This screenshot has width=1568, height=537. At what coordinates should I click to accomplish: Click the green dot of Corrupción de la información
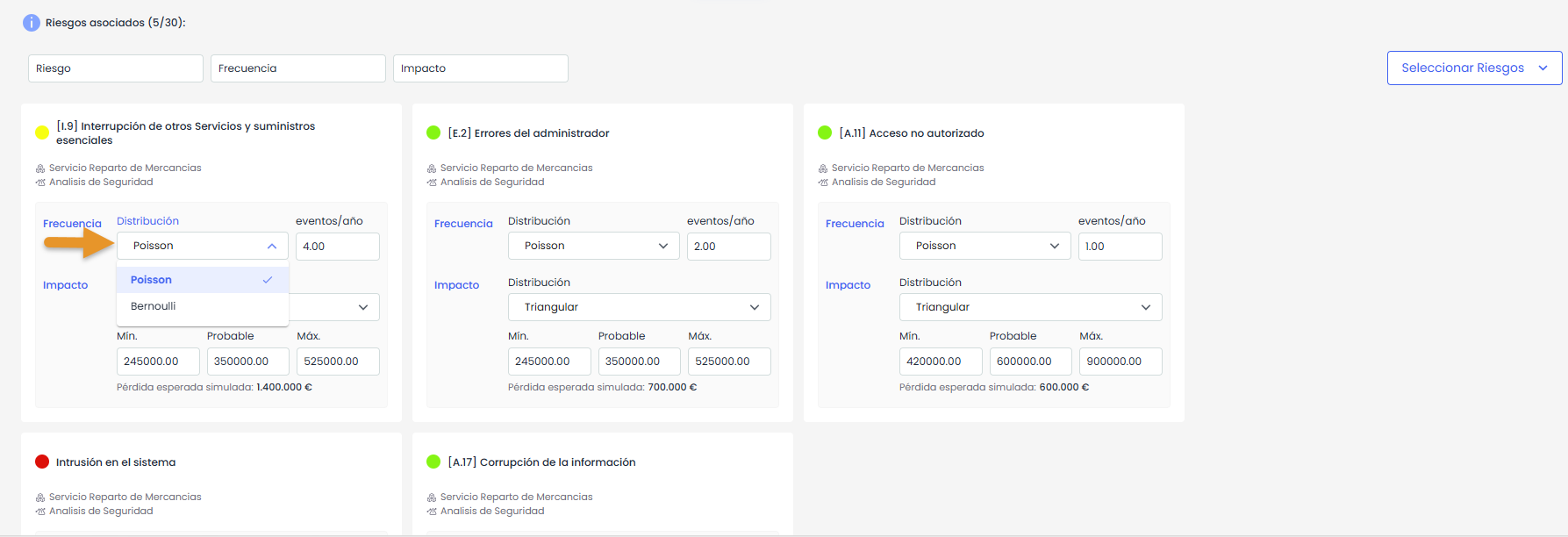[433, 462]
